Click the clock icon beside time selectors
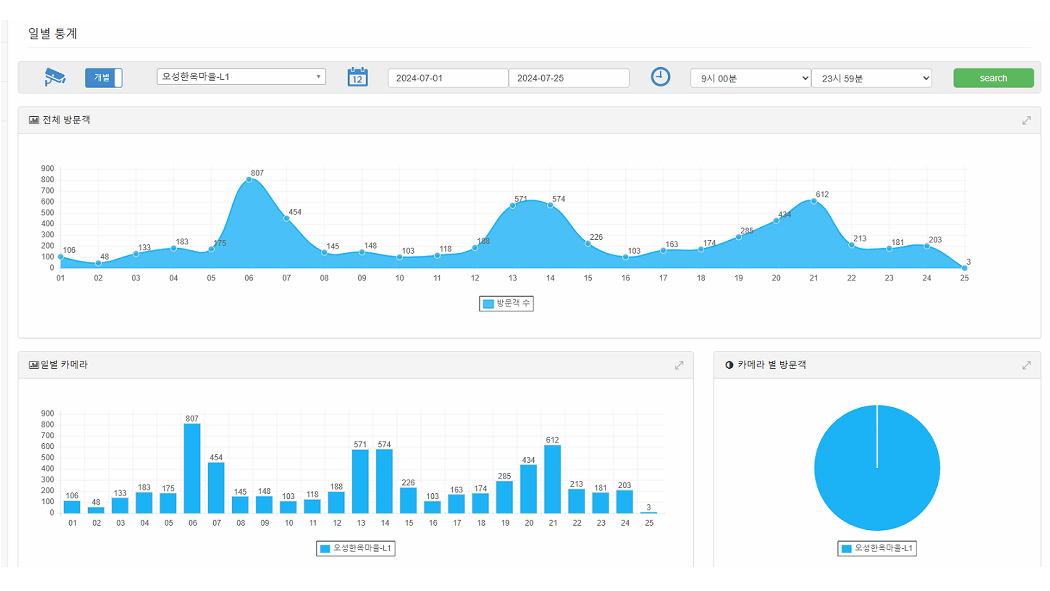 pos(660,77)
